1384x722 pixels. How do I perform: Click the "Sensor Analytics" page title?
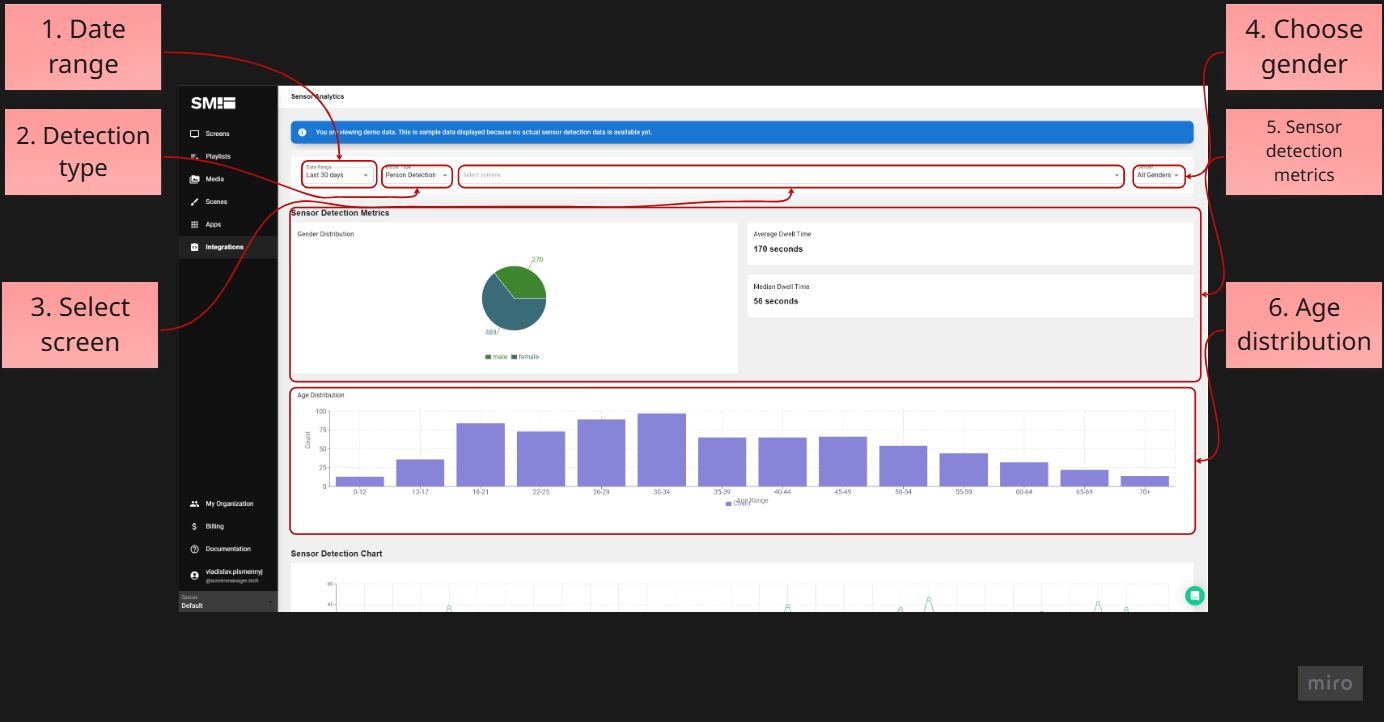point(317,97)
